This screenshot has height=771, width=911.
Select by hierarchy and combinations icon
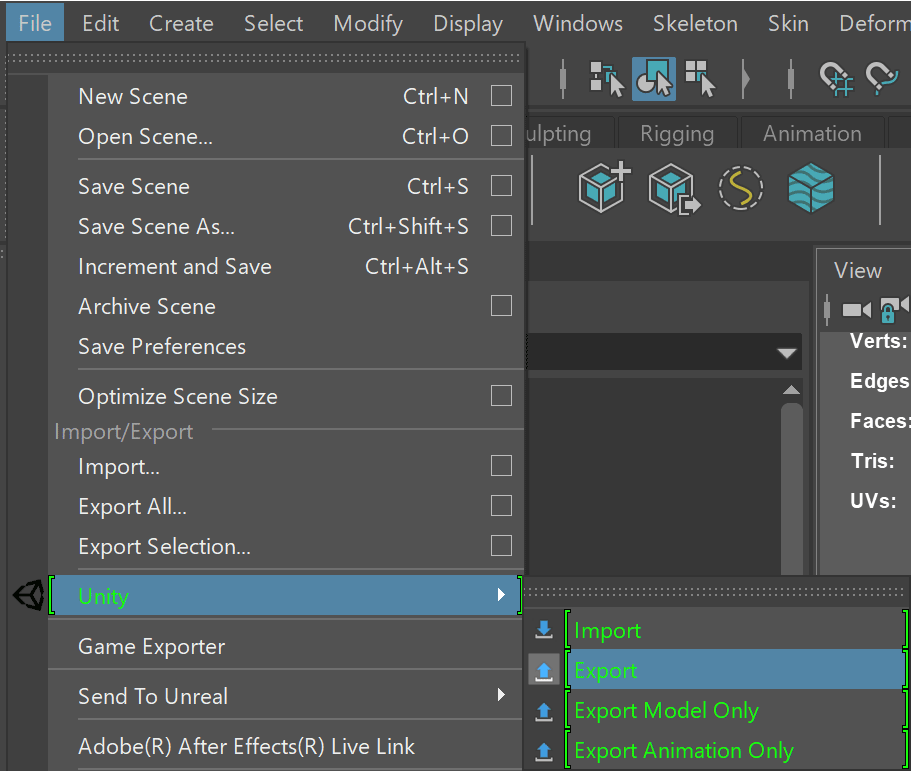tap(607, 78)
